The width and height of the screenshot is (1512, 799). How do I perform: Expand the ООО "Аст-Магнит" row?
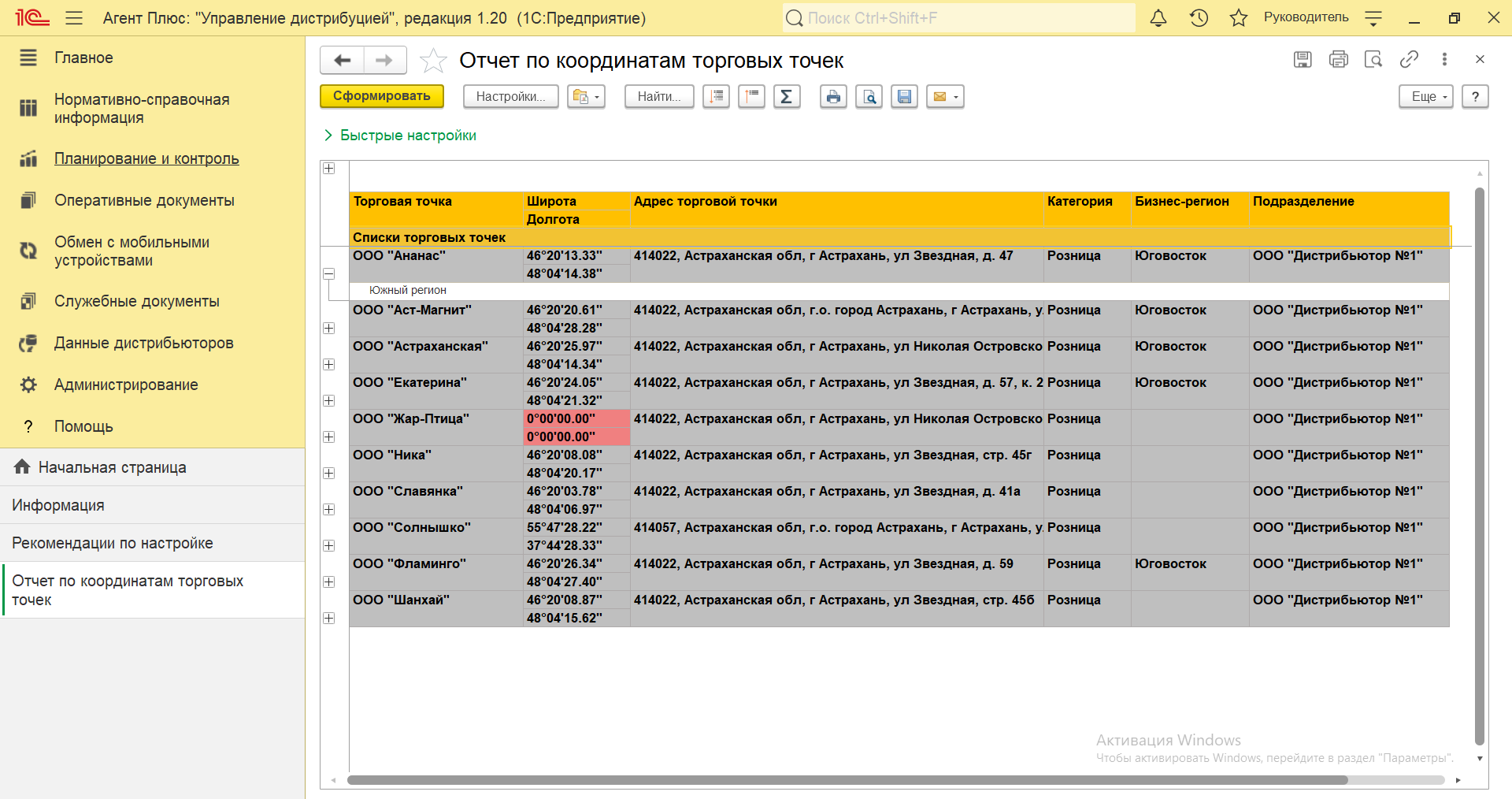[329, 328]
